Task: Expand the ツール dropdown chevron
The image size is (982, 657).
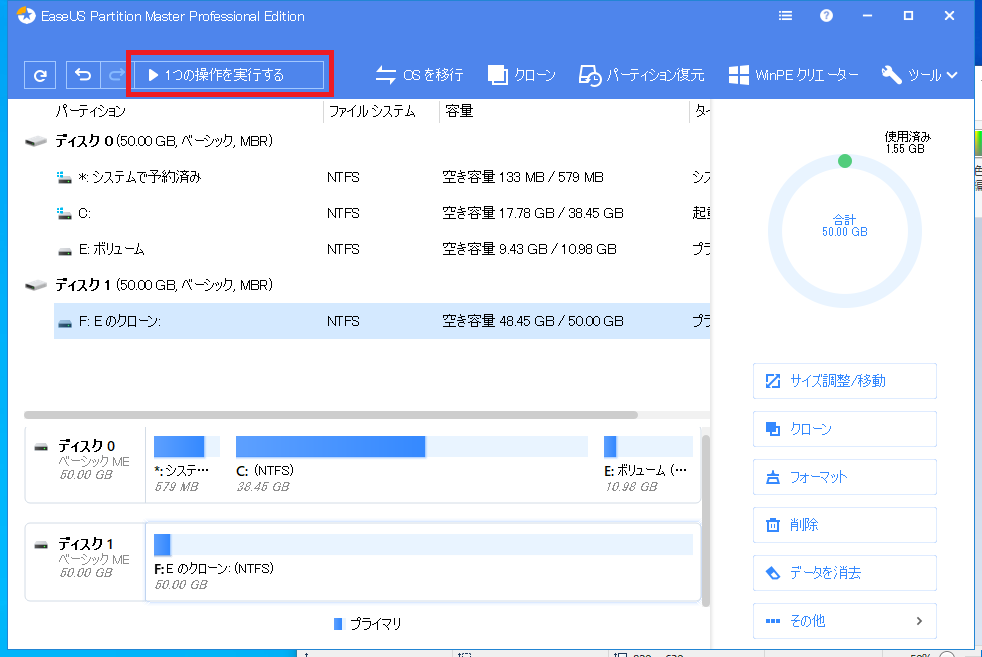Action: point(950,74)
